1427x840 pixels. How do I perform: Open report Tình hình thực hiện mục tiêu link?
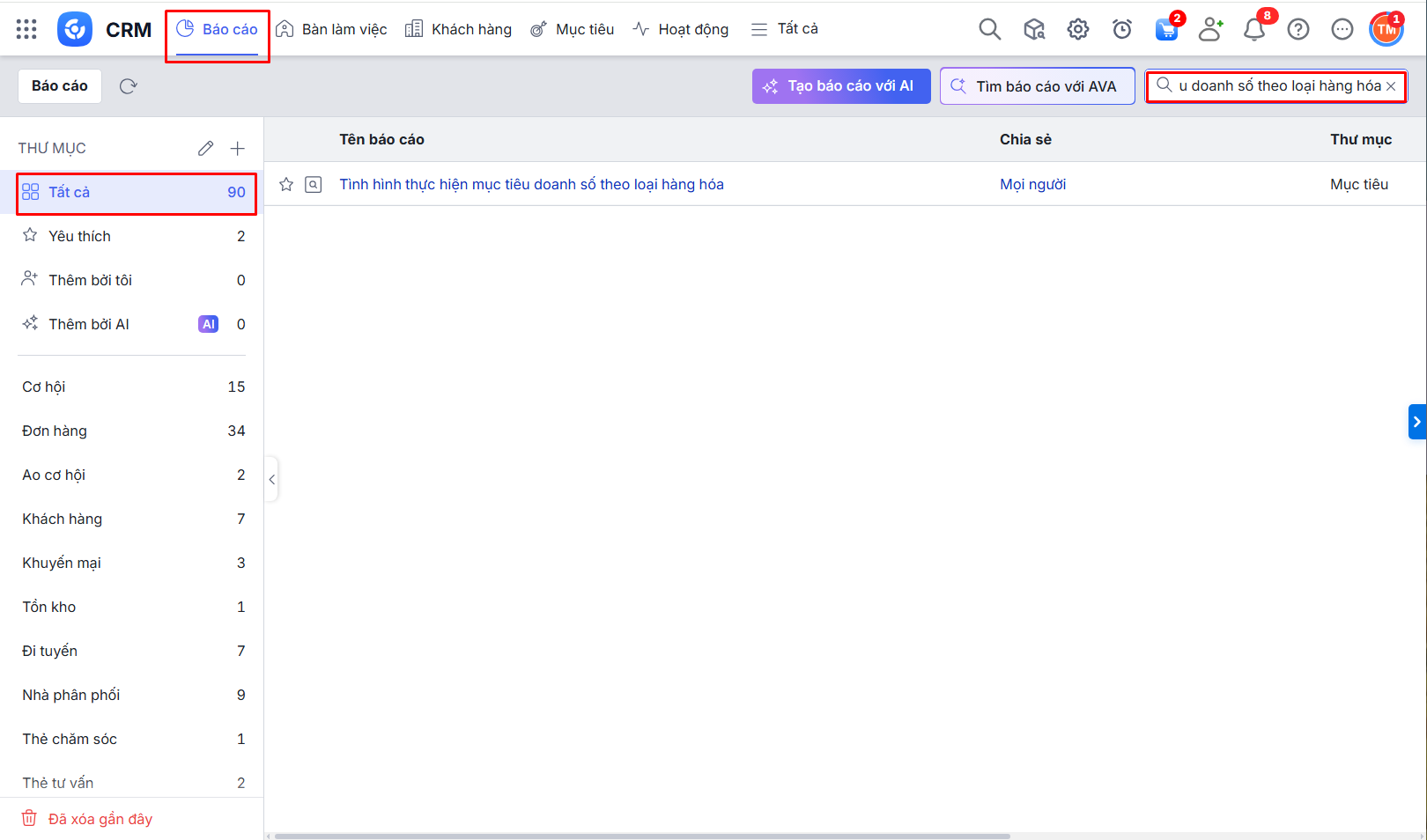point(531,184)
